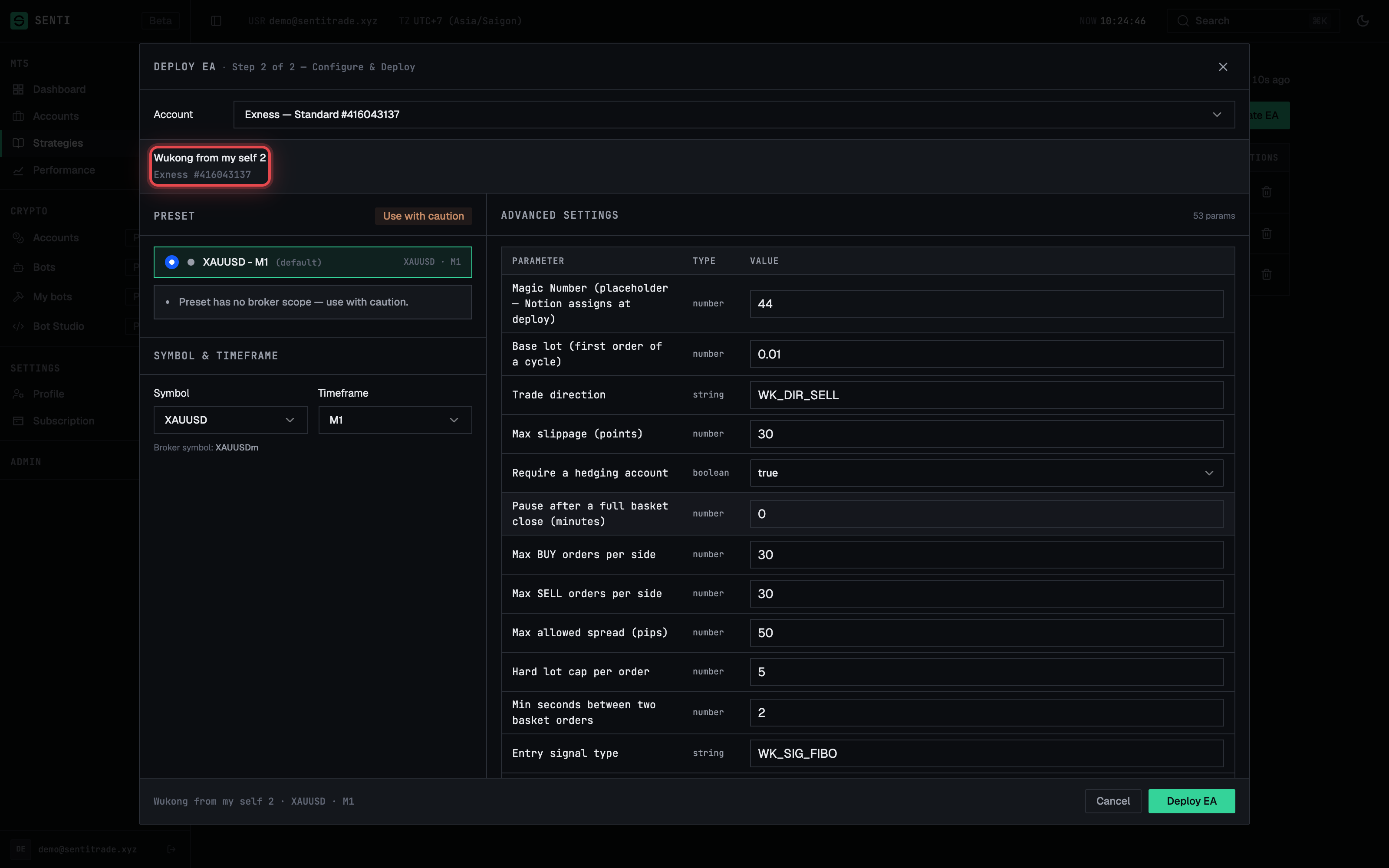1389x868 pixels.
Task: Click the Dashboard grid icon
Action: (18, 89)
